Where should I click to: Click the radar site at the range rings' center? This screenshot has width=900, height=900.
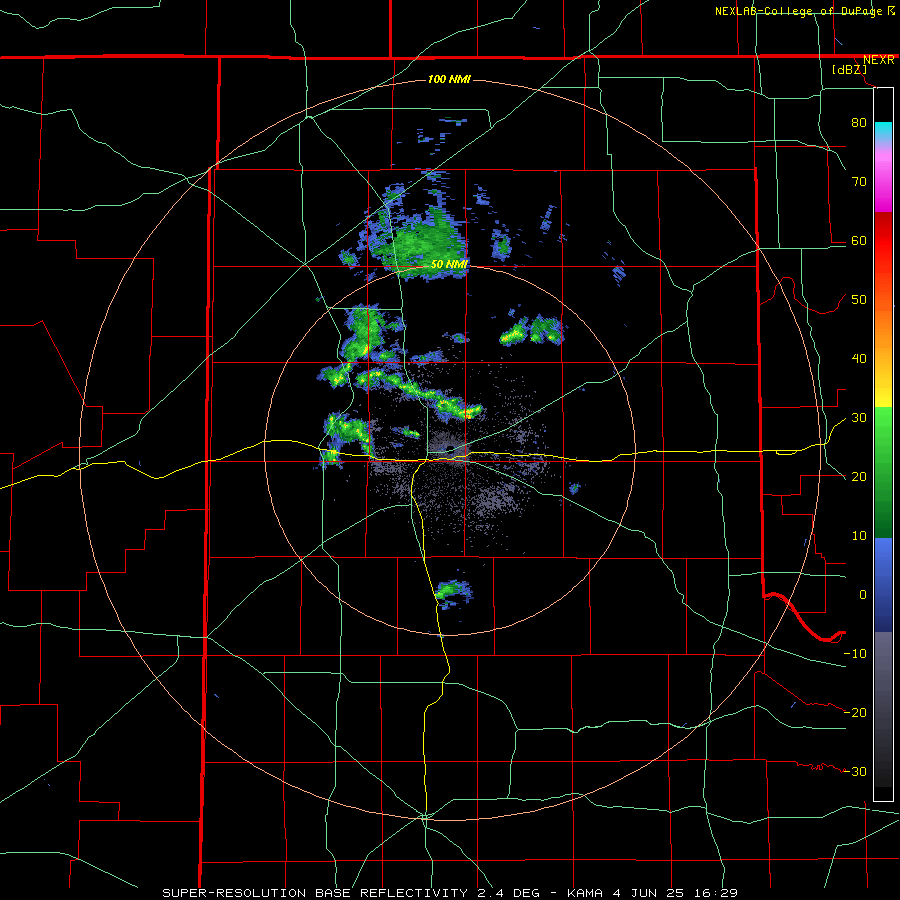click(x=450, y=449)
